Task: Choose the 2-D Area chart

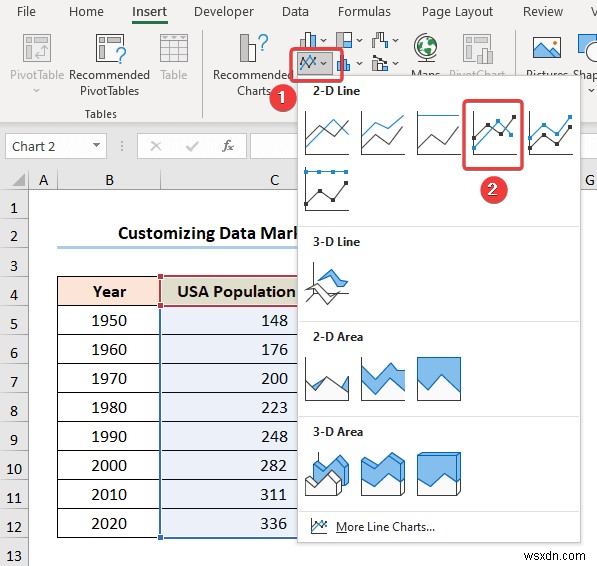Action: click(x=327, y=378)
